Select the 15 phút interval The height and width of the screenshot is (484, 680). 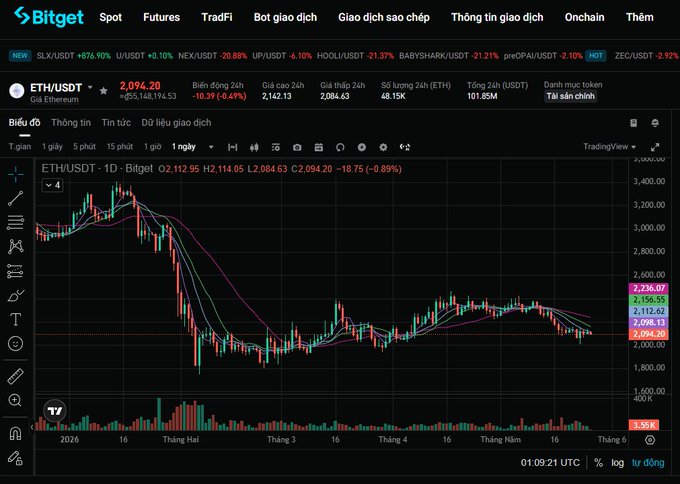pyautogui.click(x=120, y=147)
